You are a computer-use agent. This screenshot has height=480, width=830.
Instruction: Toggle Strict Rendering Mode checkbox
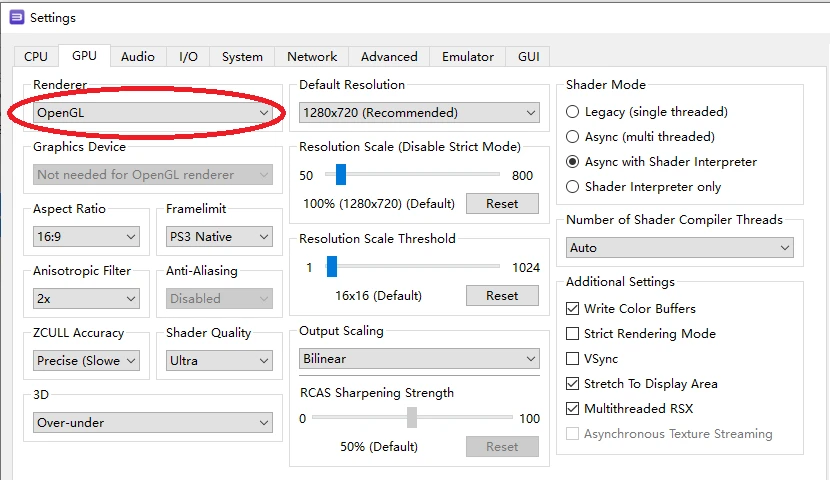click(573, 334)
